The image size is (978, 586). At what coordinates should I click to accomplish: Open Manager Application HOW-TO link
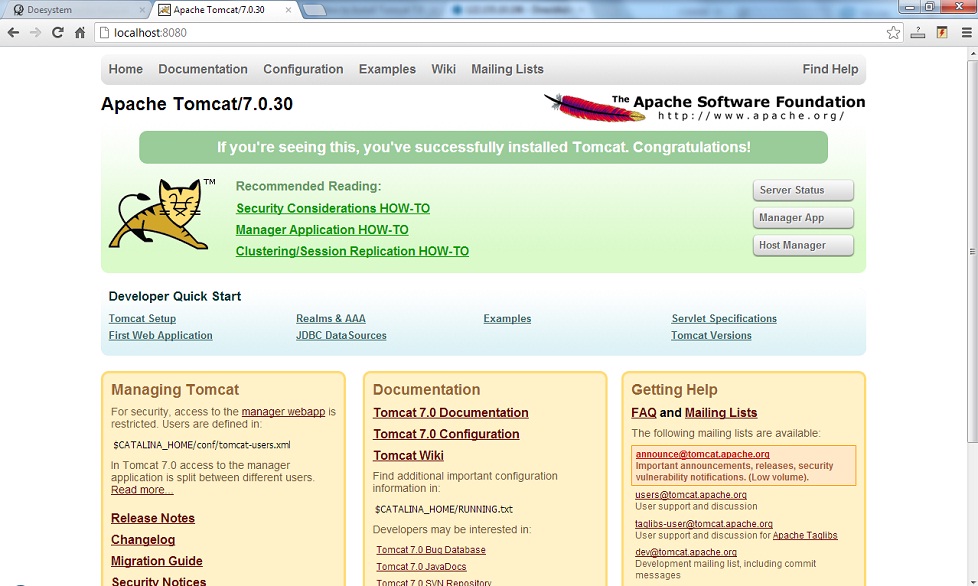322,230
